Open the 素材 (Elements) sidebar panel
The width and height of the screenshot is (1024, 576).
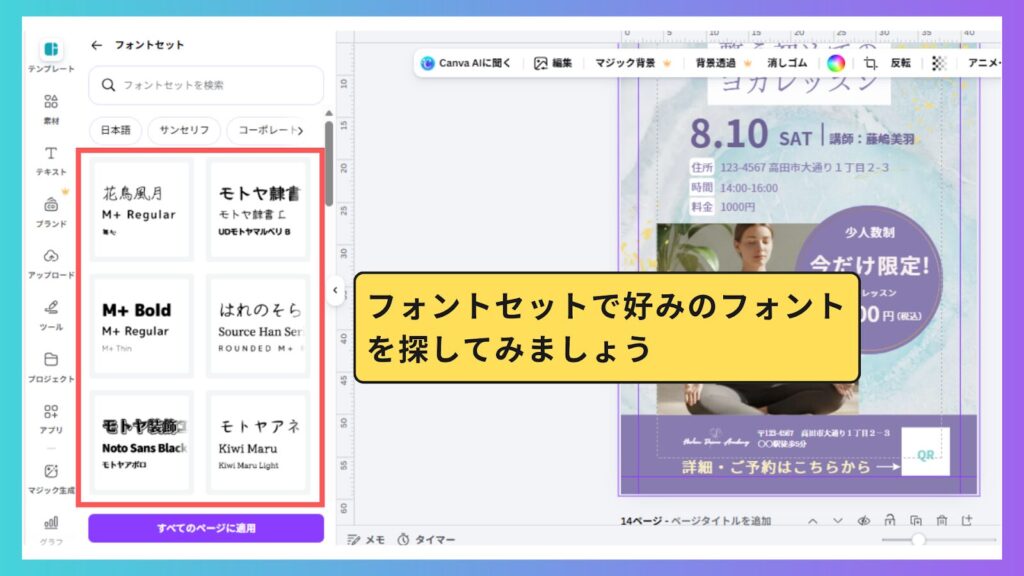coord(51,107)
